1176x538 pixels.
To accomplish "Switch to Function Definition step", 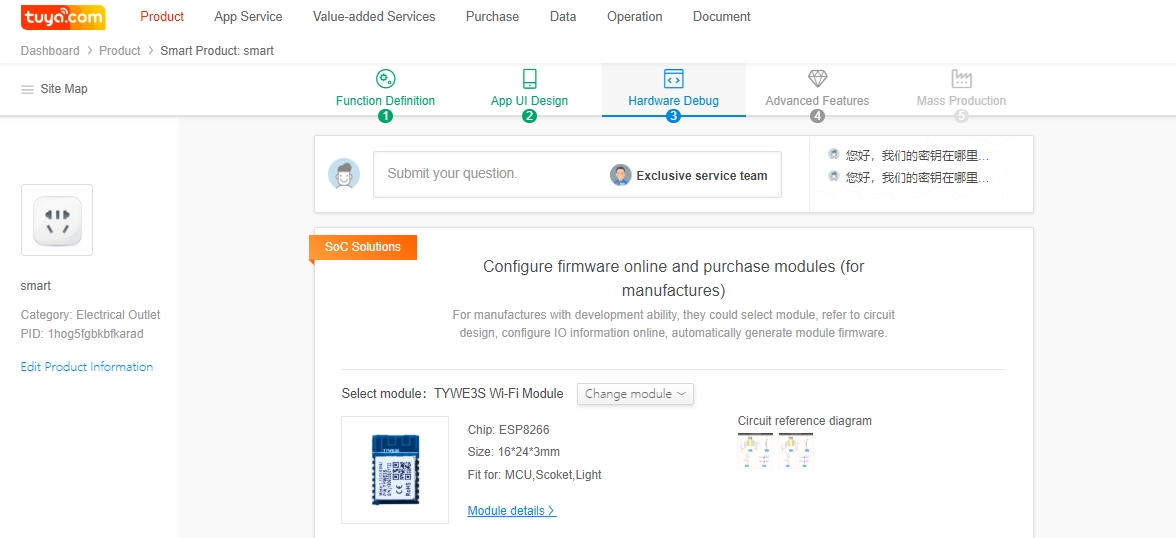I will click(x=386, y=101).
